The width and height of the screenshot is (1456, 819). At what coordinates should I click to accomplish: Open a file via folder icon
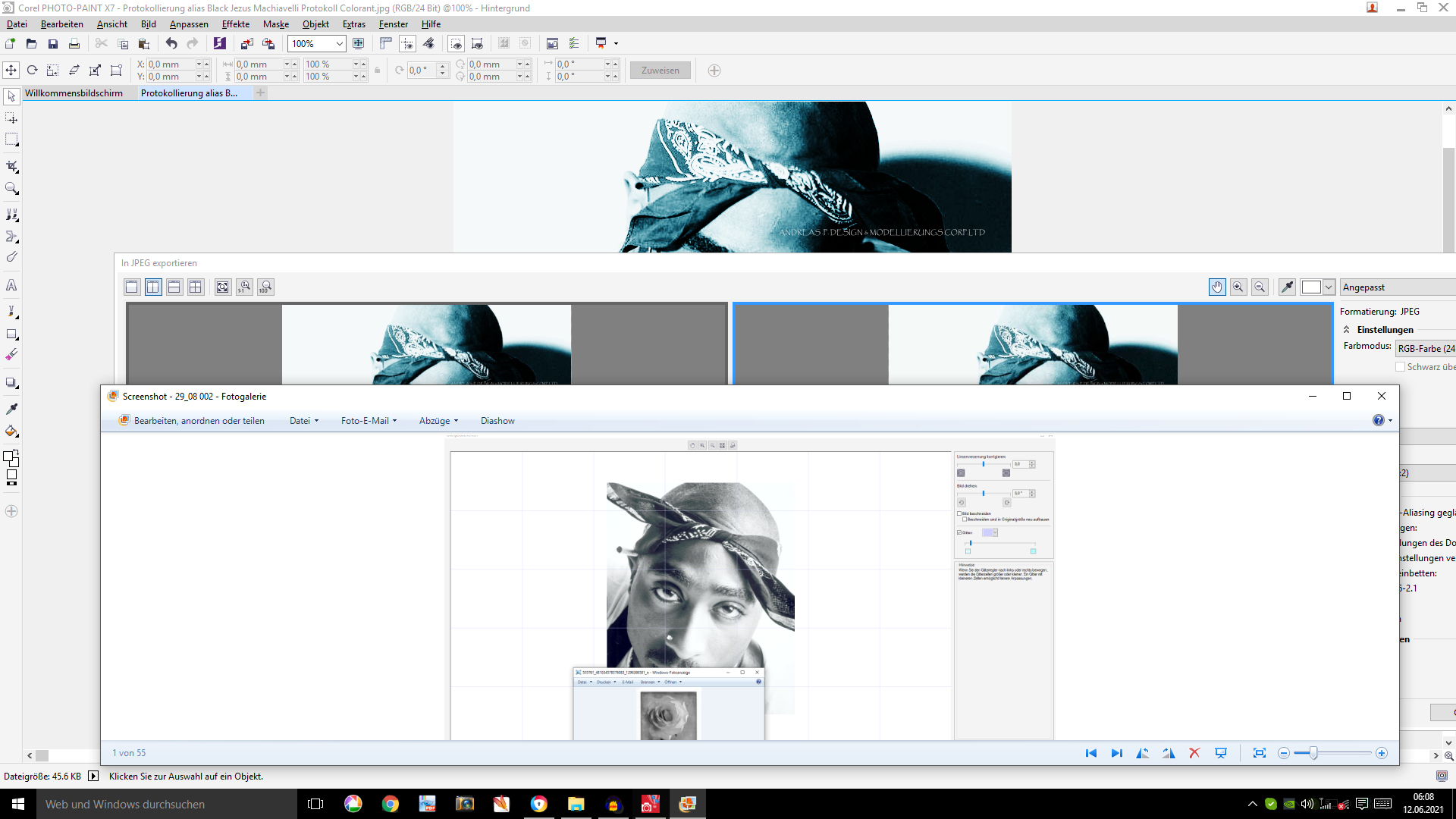click(x=31, y=43)
